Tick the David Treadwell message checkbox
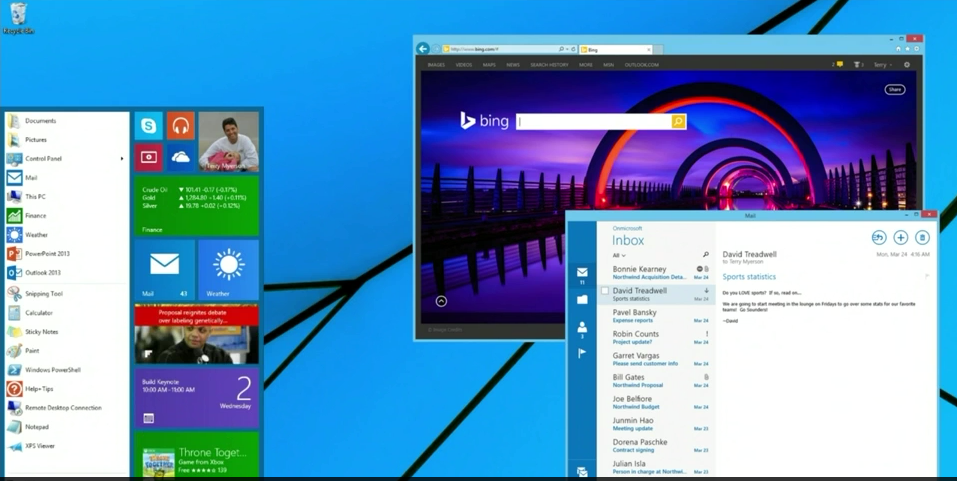 (605, 291)
